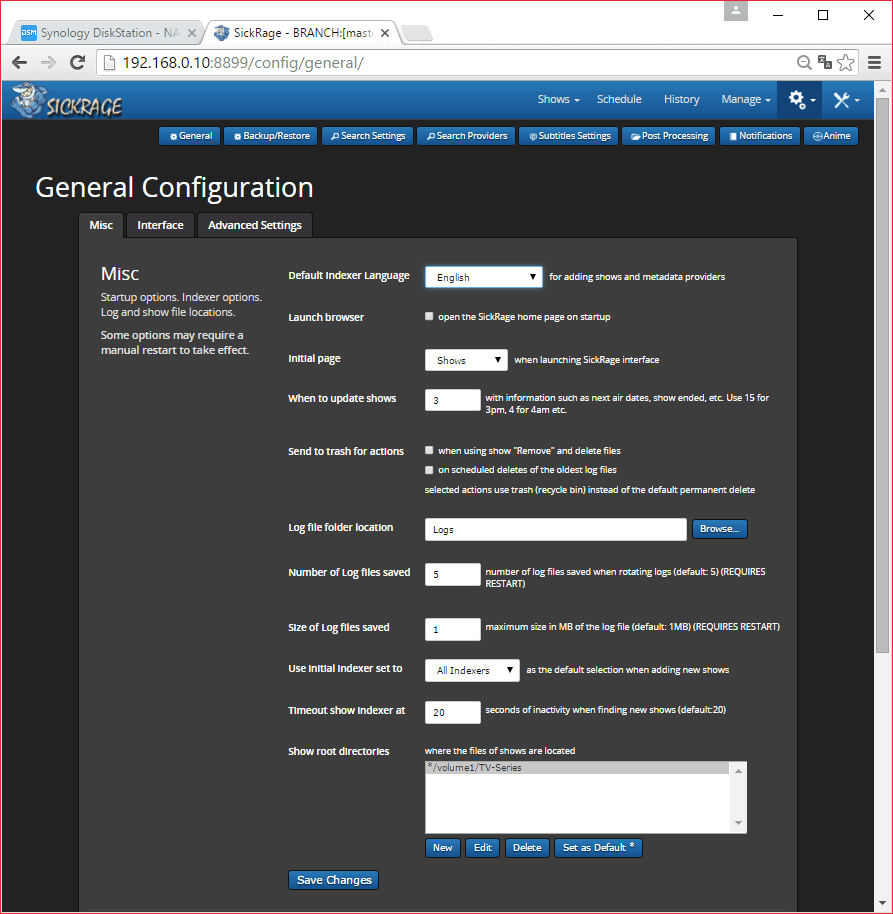
Task: Open the History page
Action: coord(681,100)
